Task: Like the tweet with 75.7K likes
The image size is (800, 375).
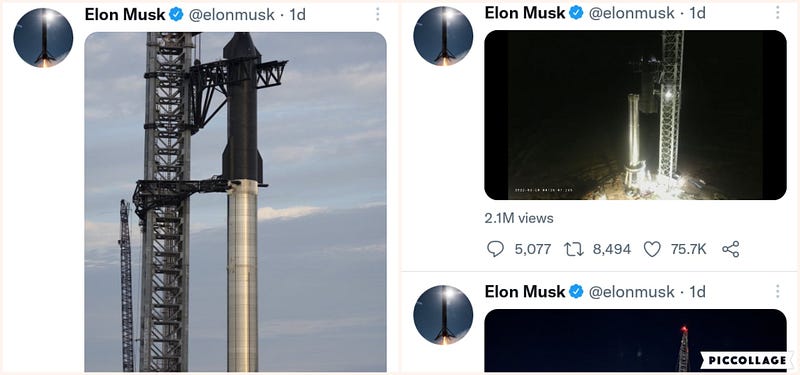Action: click(652, 249)
